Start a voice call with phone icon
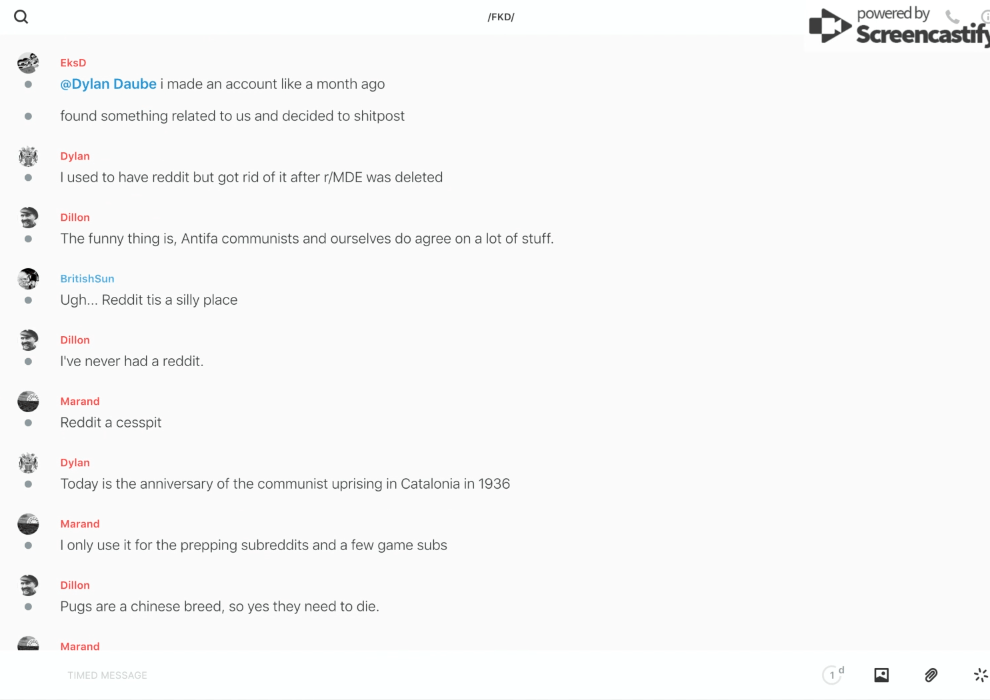The width and height of the screenshot is (990, 700). (952, 17)
